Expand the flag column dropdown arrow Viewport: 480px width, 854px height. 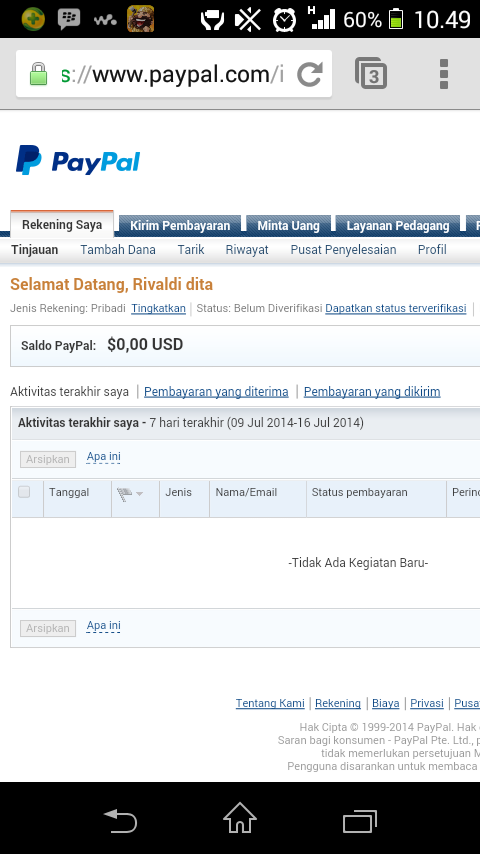pyautogui.click(x=139, y=494)
